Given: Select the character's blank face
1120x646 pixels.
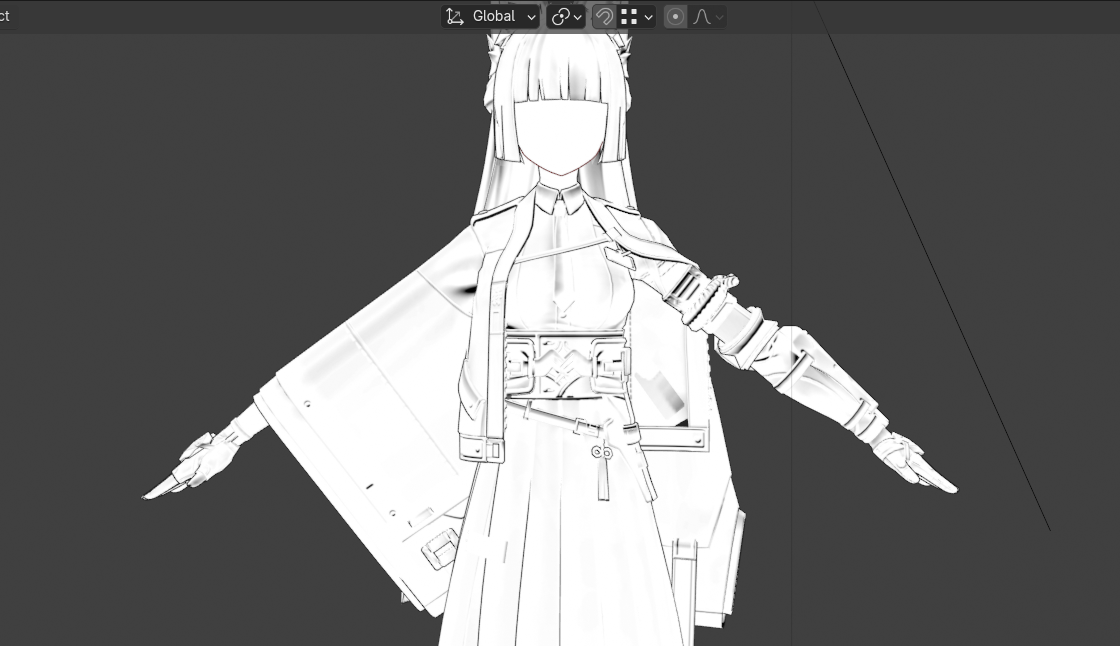Looking at the screenshot, I should pos(560,138).
